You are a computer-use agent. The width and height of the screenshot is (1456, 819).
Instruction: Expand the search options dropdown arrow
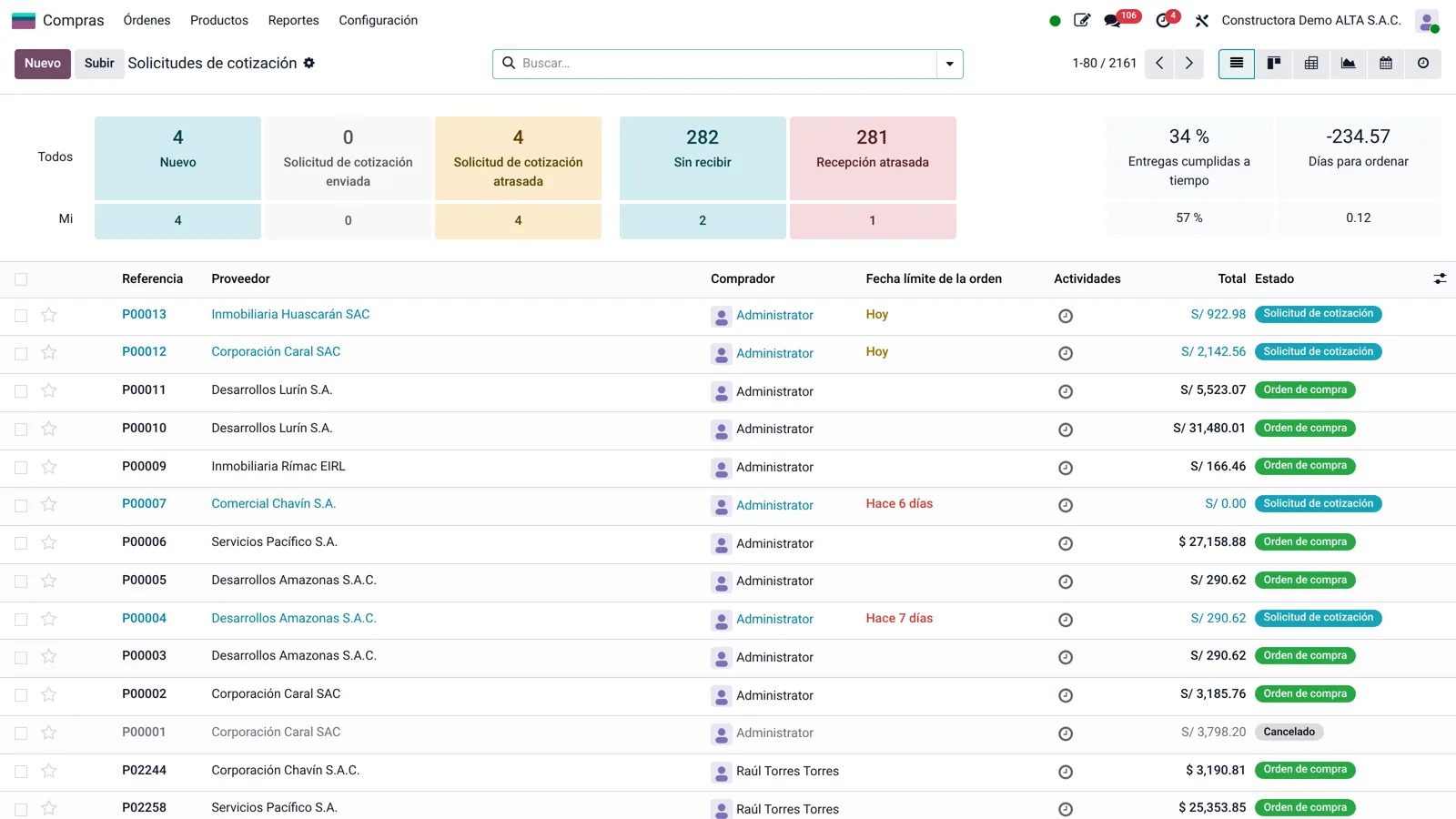(x=950, y=64)
